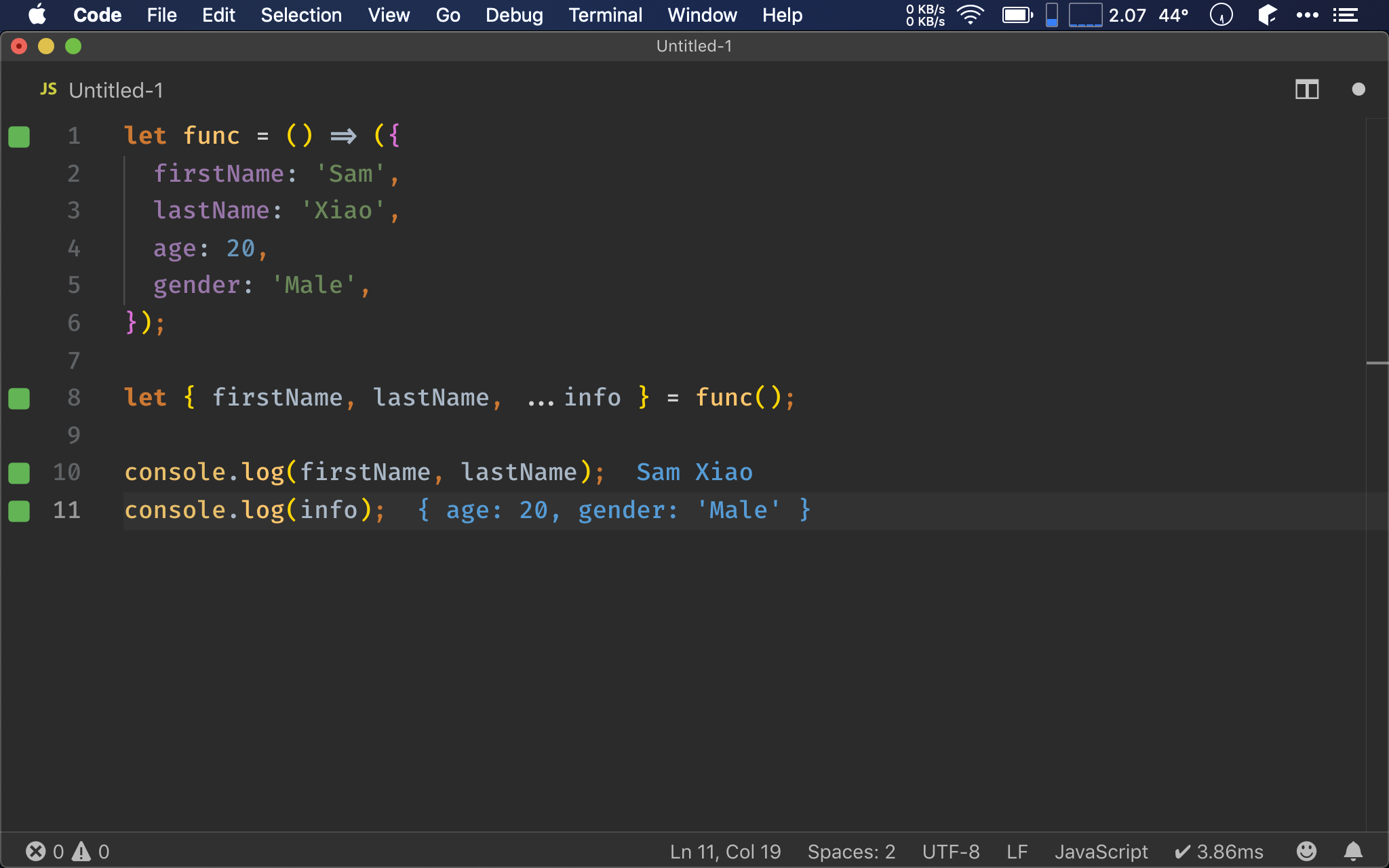Viewport: 1389px width, 868px height.
Task: Click the split editor layout icon
Action: 1307,89
